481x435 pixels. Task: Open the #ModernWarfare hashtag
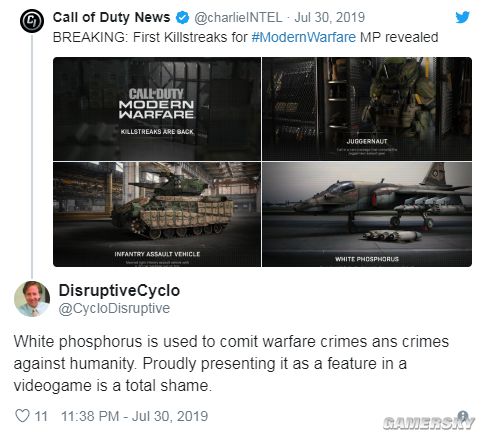tap(304, 37)
